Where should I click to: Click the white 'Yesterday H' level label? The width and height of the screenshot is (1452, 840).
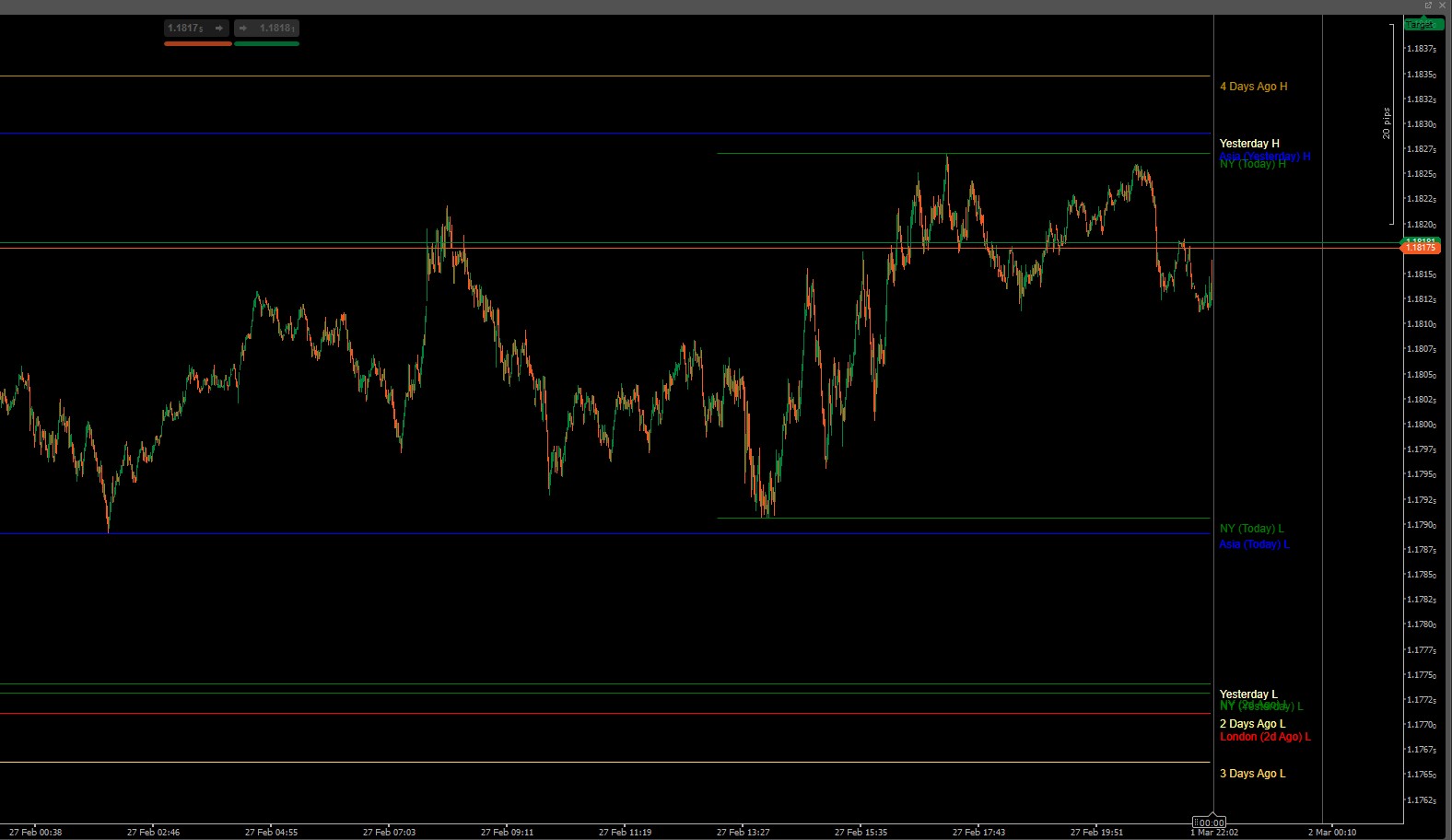pos(1249,144)
